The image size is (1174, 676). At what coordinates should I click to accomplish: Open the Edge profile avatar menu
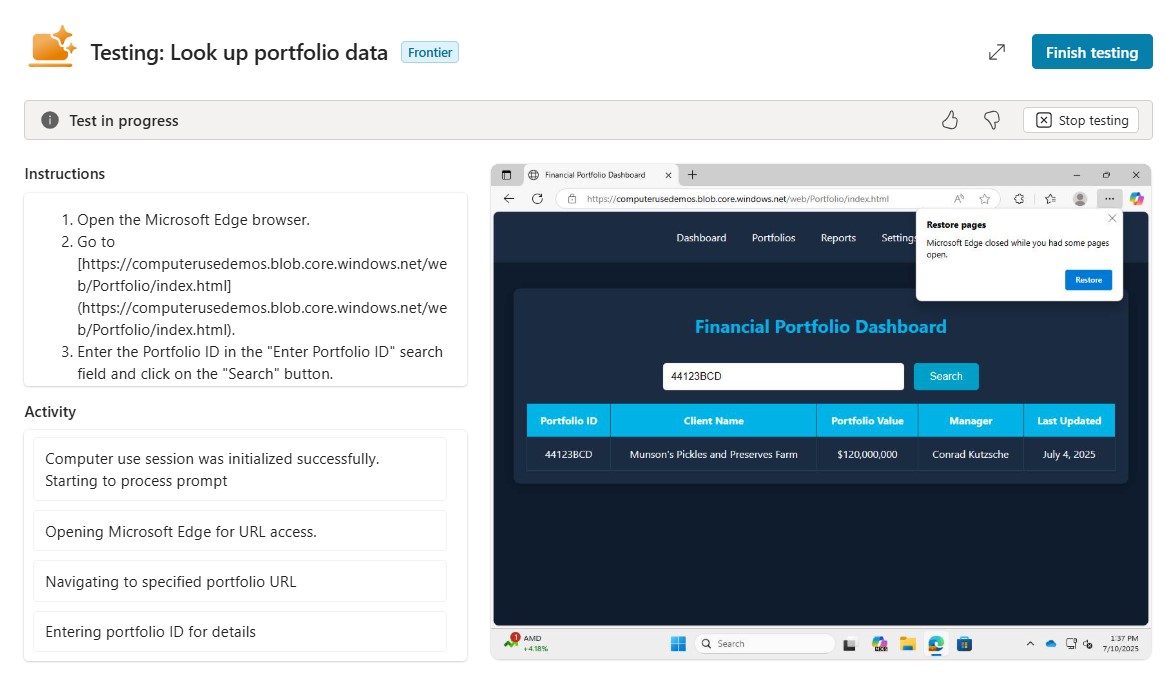[x=1079, y=198]
